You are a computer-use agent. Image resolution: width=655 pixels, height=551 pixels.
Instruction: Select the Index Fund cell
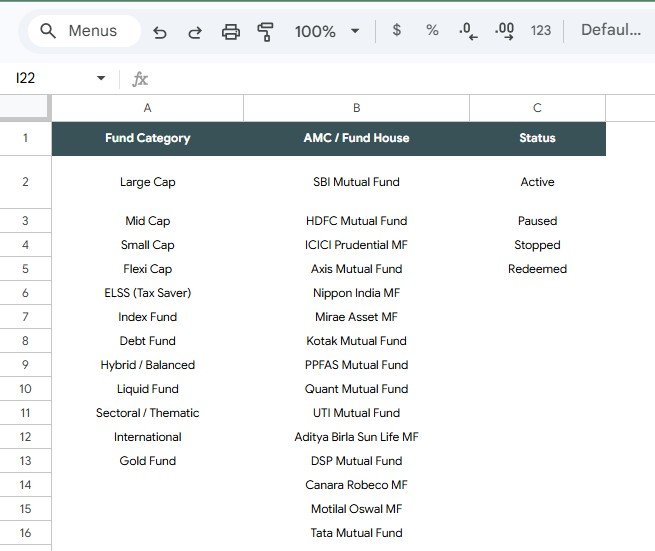(x=147, y=317)
